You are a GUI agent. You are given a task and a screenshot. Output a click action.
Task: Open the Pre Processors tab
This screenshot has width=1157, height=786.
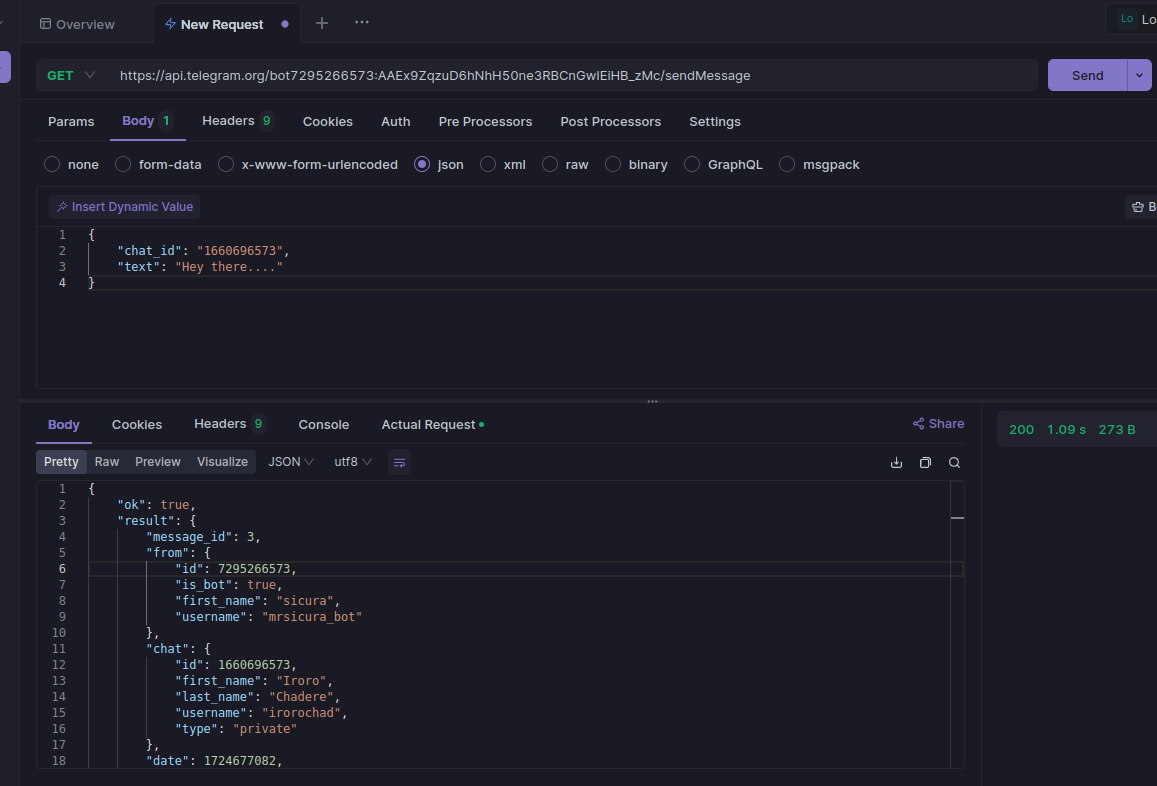[x=485, y=122]
